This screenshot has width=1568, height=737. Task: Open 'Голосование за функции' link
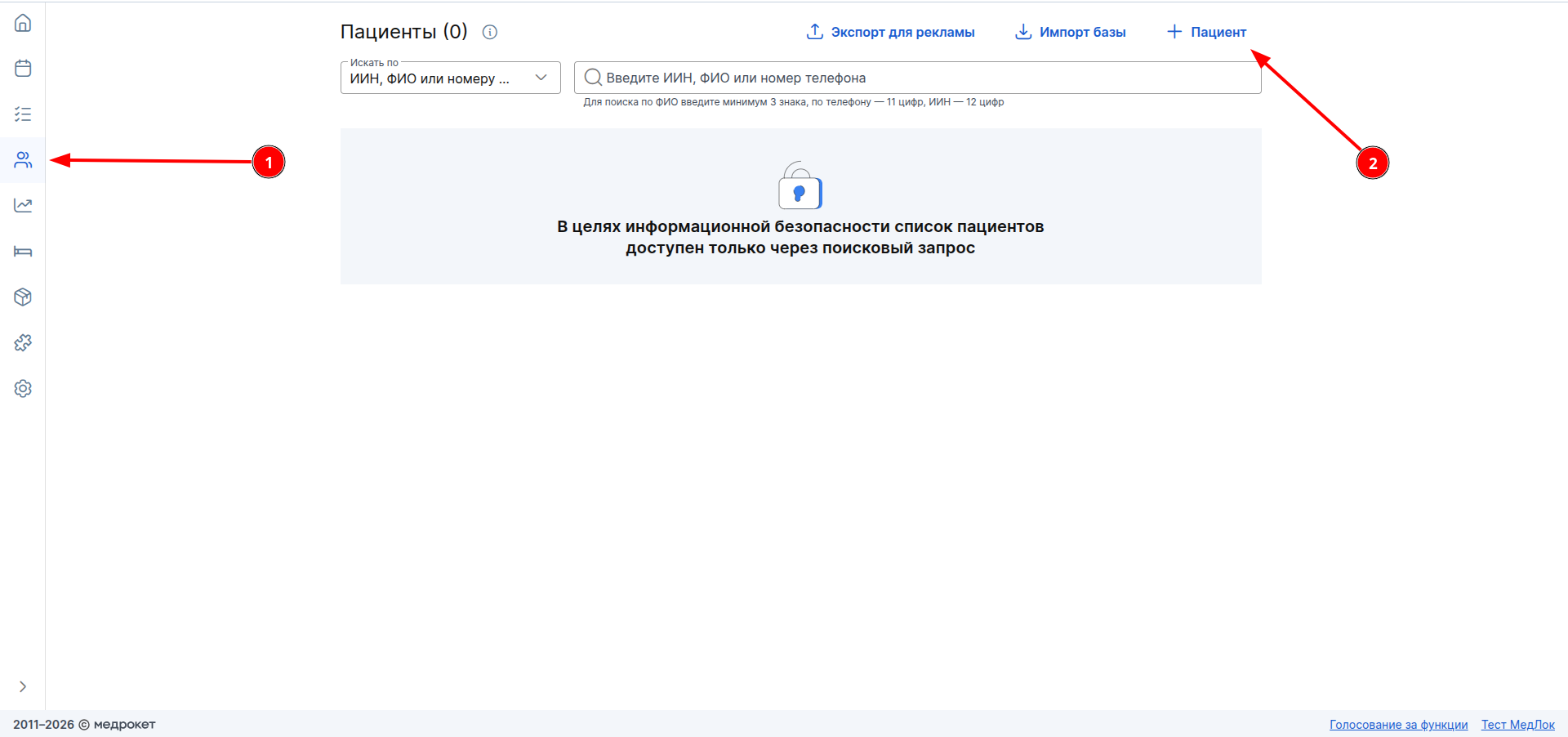pos(1398,725)
